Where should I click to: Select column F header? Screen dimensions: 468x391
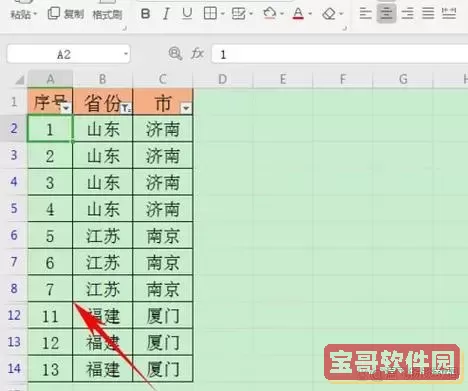pyautogui.click(x=343, y=79)
